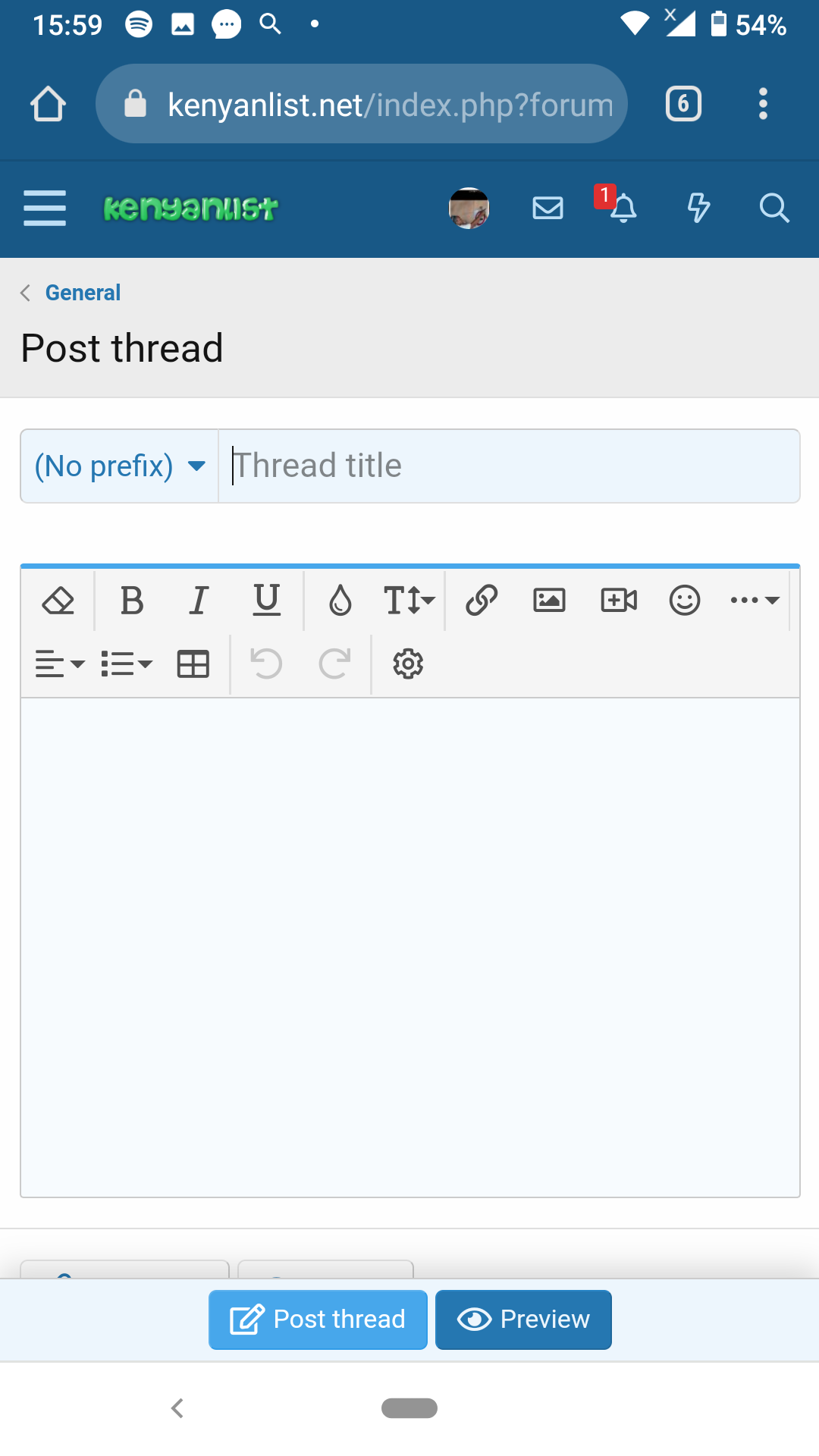Image resolution: width=819 pixels, height=1456 pixels.
Task: Open the text color droplet picker
Action: click(340, 601)
